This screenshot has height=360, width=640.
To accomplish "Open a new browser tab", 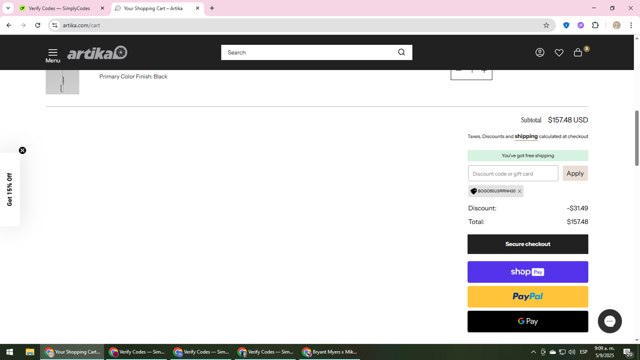I will pos(212,8).
